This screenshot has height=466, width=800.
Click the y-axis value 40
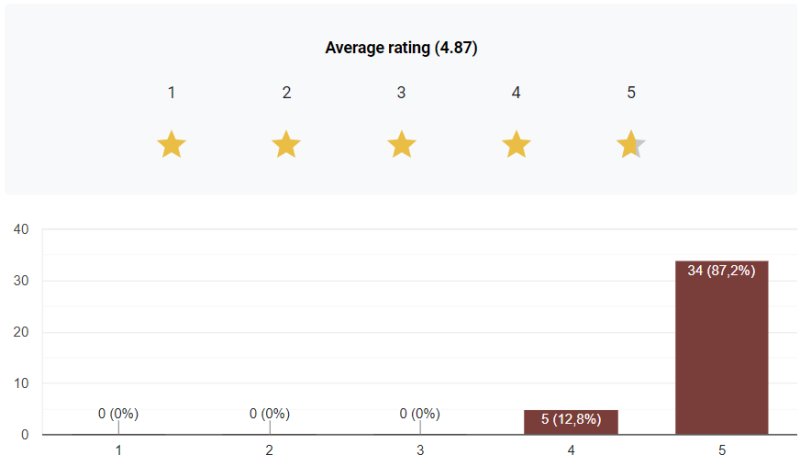coord(21,229)
